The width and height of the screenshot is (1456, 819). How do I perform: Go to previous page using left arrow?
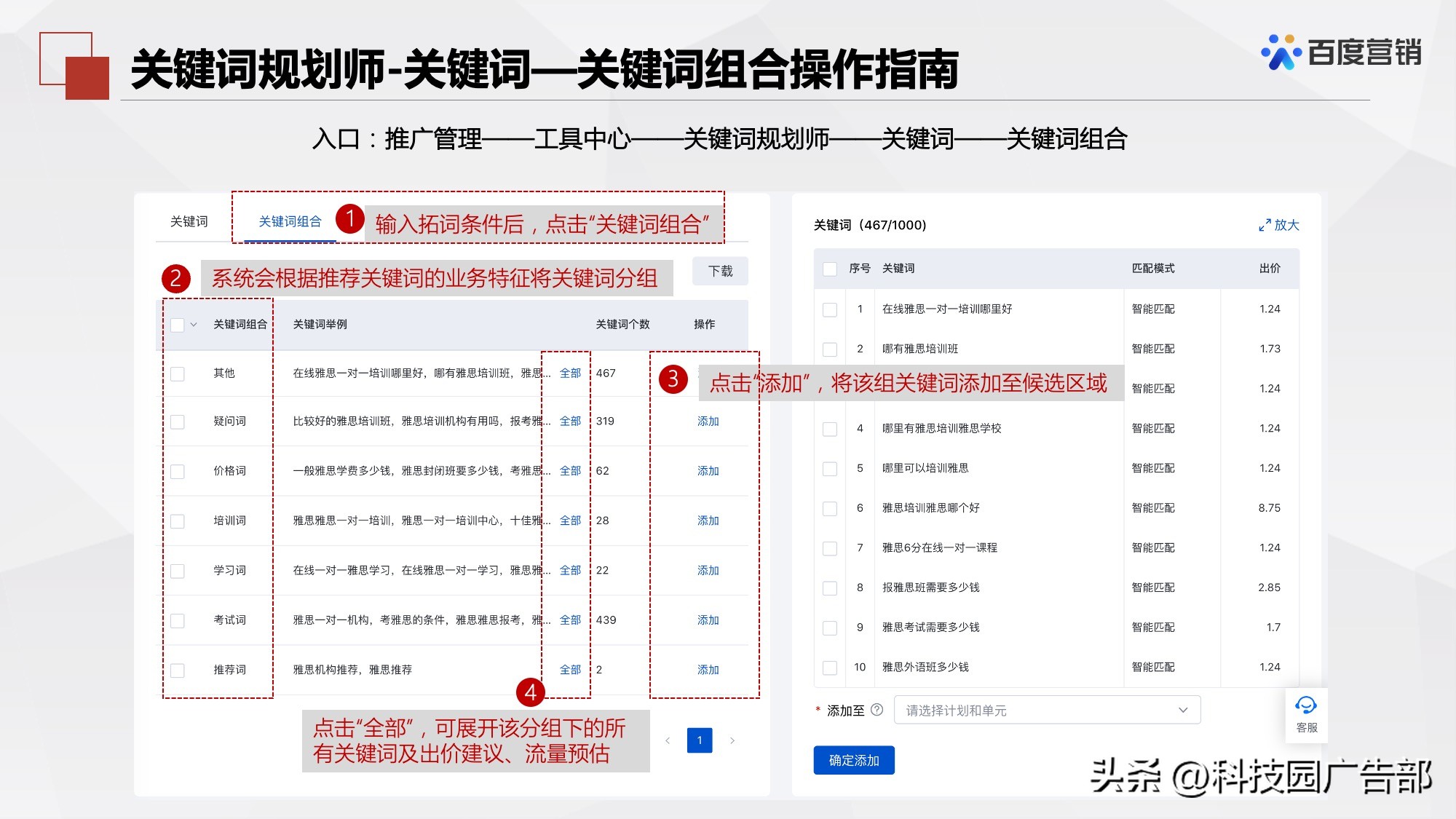(x=669, y=740)
